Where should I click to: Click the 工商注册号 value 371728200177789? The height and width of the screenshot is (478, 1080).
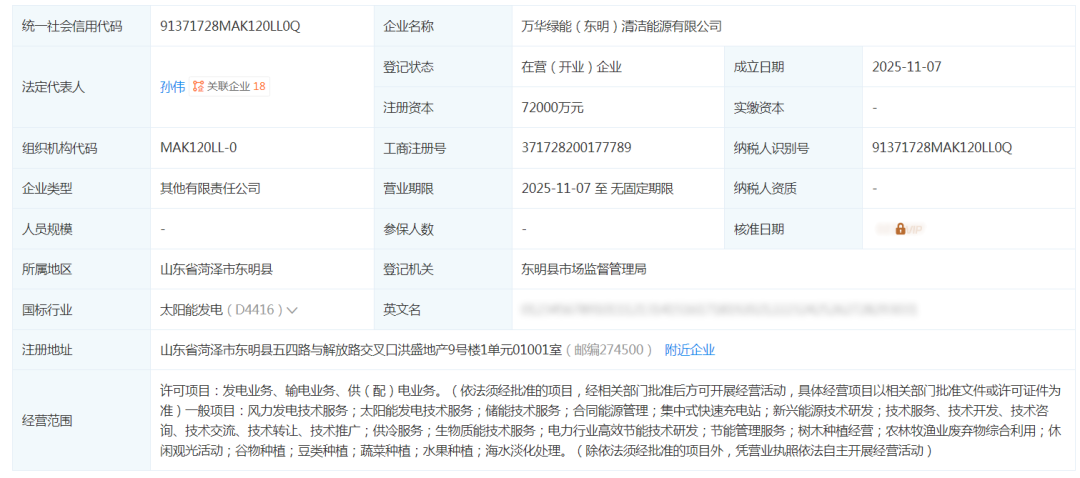(x=576, y=148)
